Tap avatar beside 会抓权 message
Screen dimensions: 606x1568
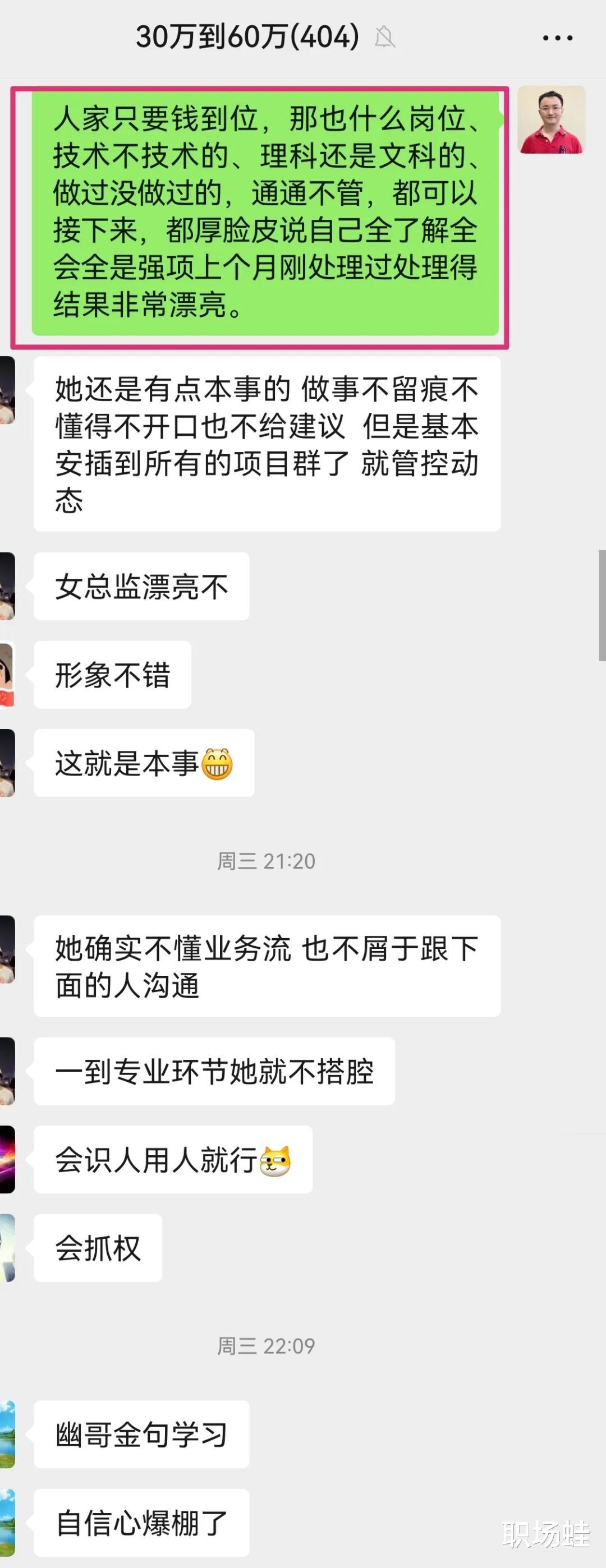coord(7,1248)
